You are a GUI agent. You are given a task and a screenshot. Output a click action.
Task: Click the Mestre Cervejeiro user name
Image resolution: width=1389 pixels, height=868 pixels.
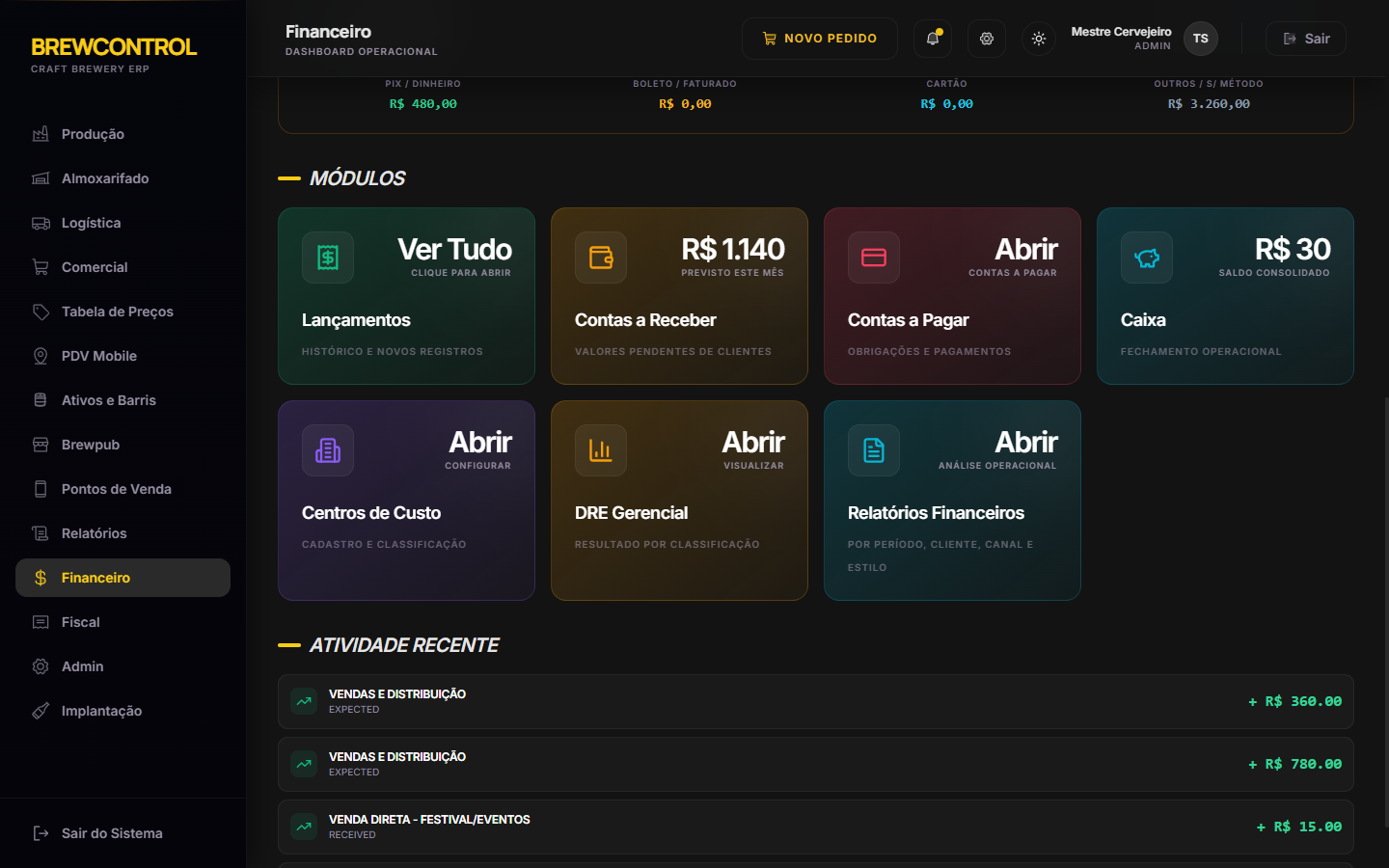tap(1121, 32)
